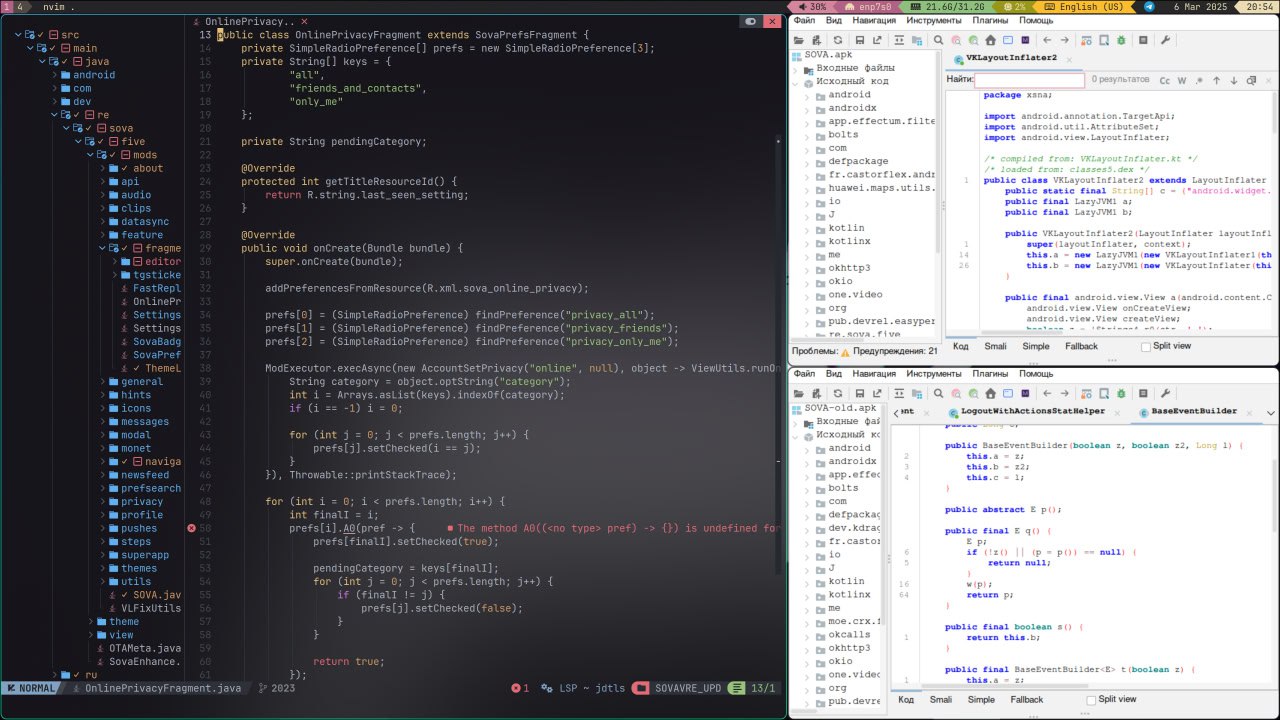The width and height of the screenshot is (1280, 720).
Task: Click open file icon in SOVA.apk JADX toolbar
Action: (x=798, y=40)
